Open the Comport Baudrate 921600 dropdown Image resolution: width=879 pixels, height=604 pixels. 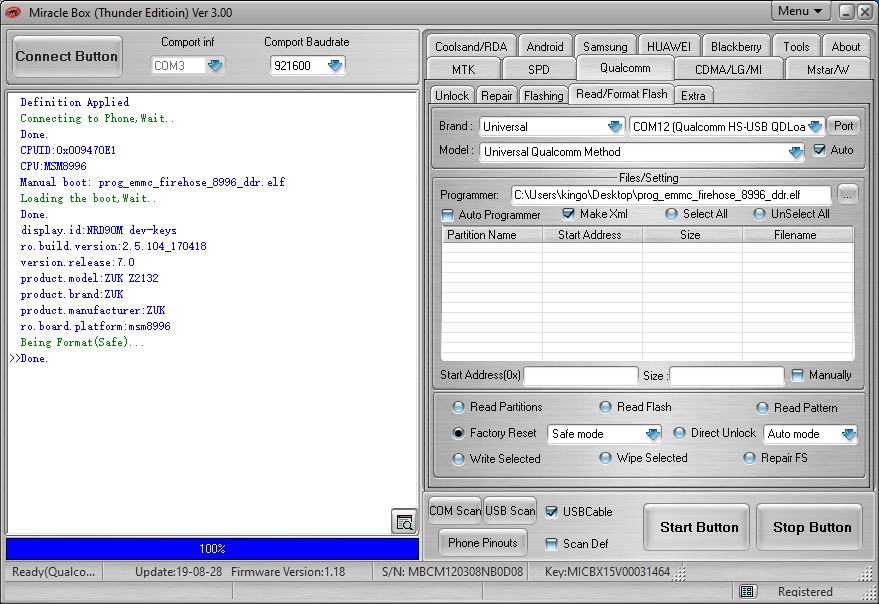[x=335, y=66]
